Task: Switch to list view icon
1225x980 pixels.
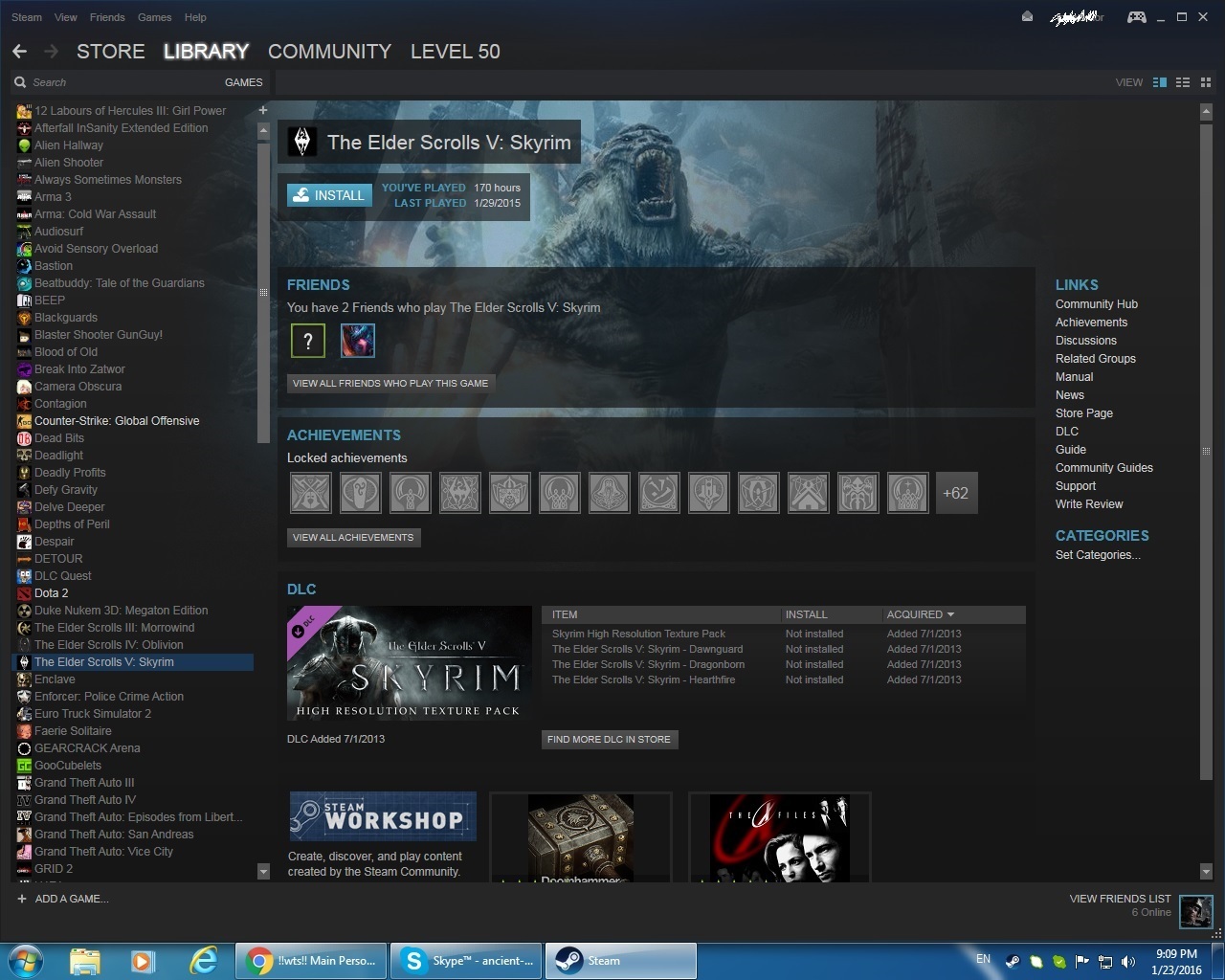Action: (x=1183, y=82)
